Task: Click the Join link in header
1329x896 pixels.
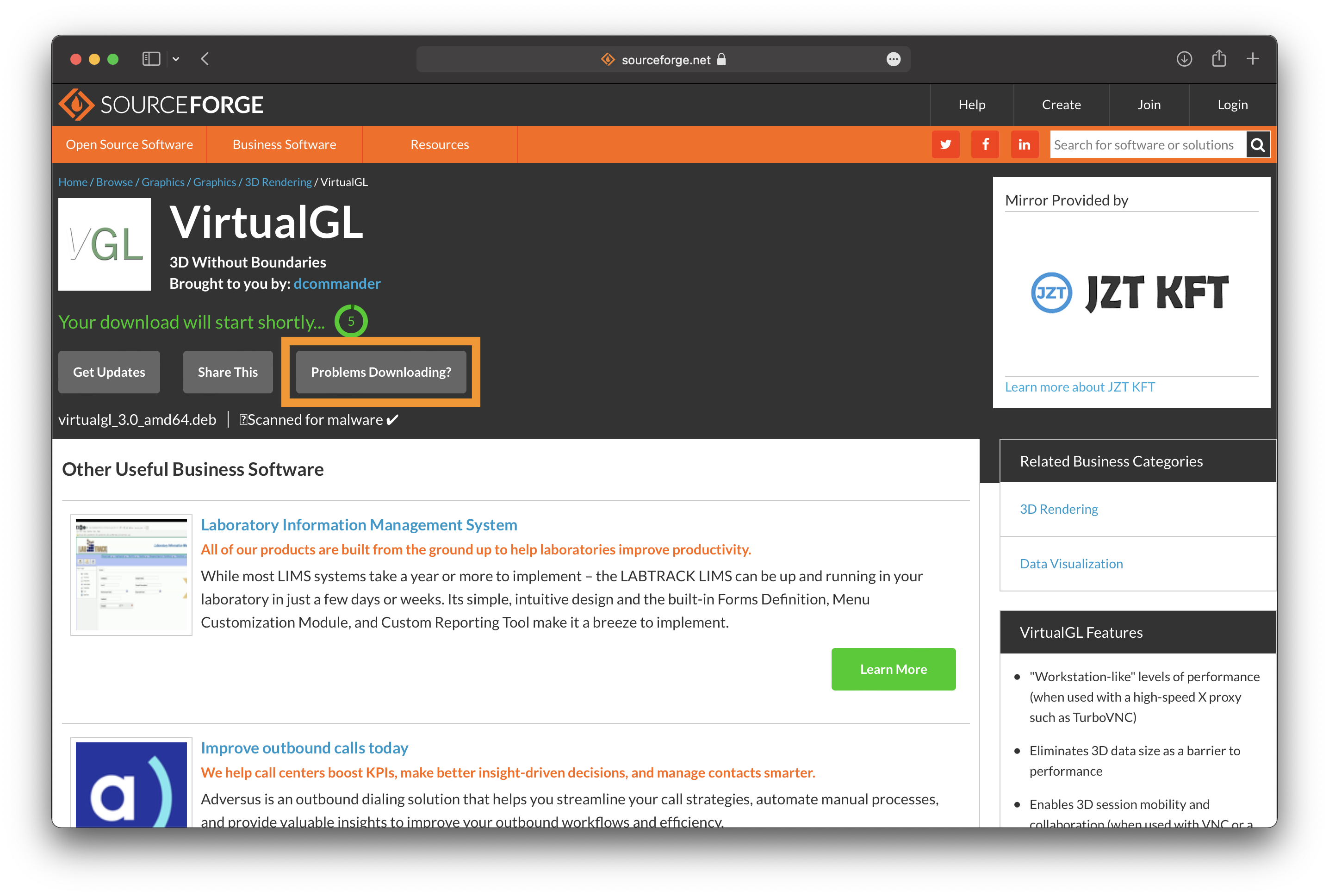Action: (x=1149, y=105)
